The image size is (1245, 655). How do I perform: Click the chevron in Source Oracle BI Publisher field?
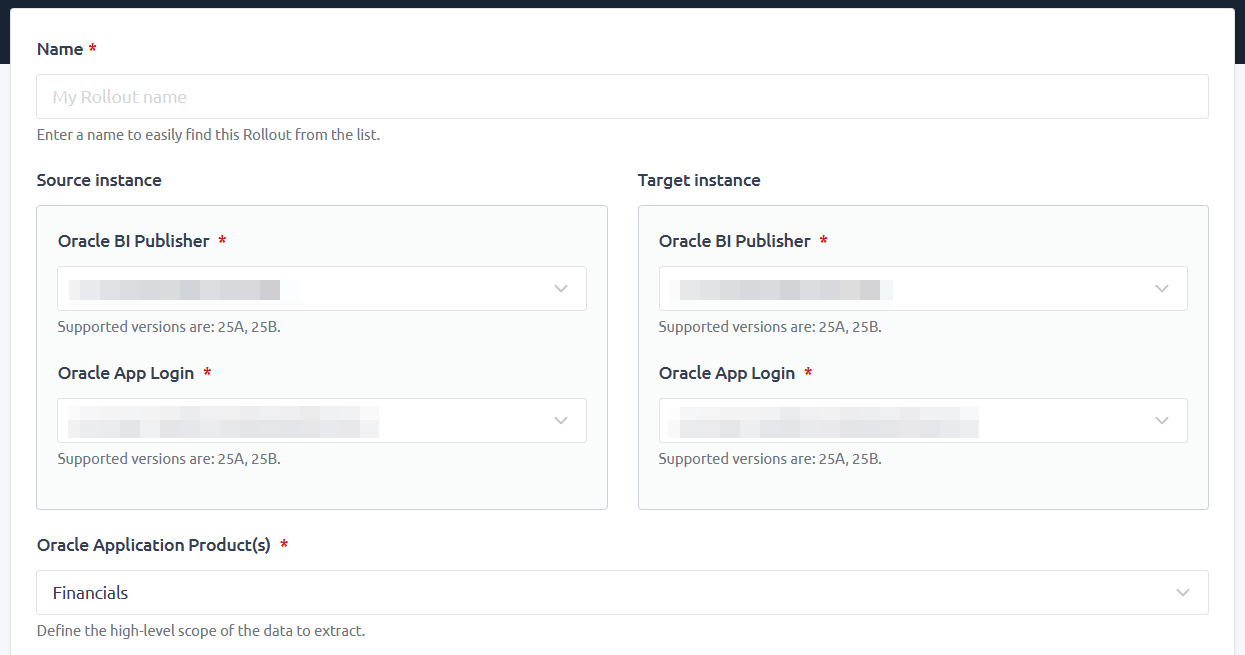tap(561, 289)
